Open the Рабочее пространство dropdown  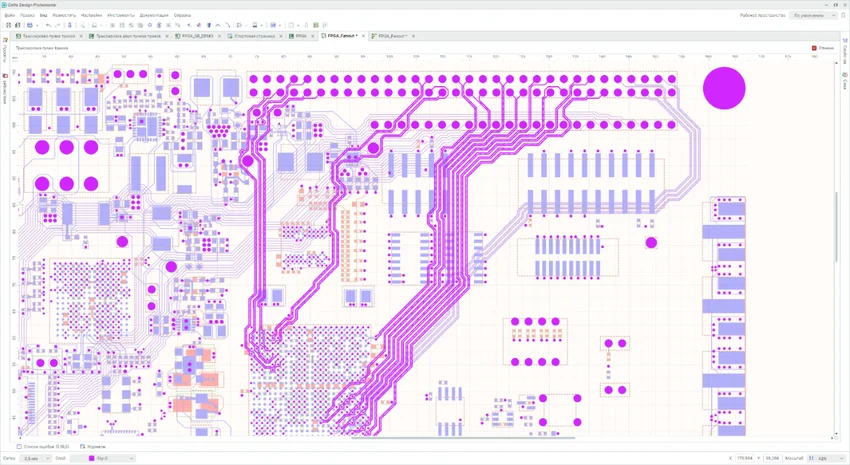point(813,16)
